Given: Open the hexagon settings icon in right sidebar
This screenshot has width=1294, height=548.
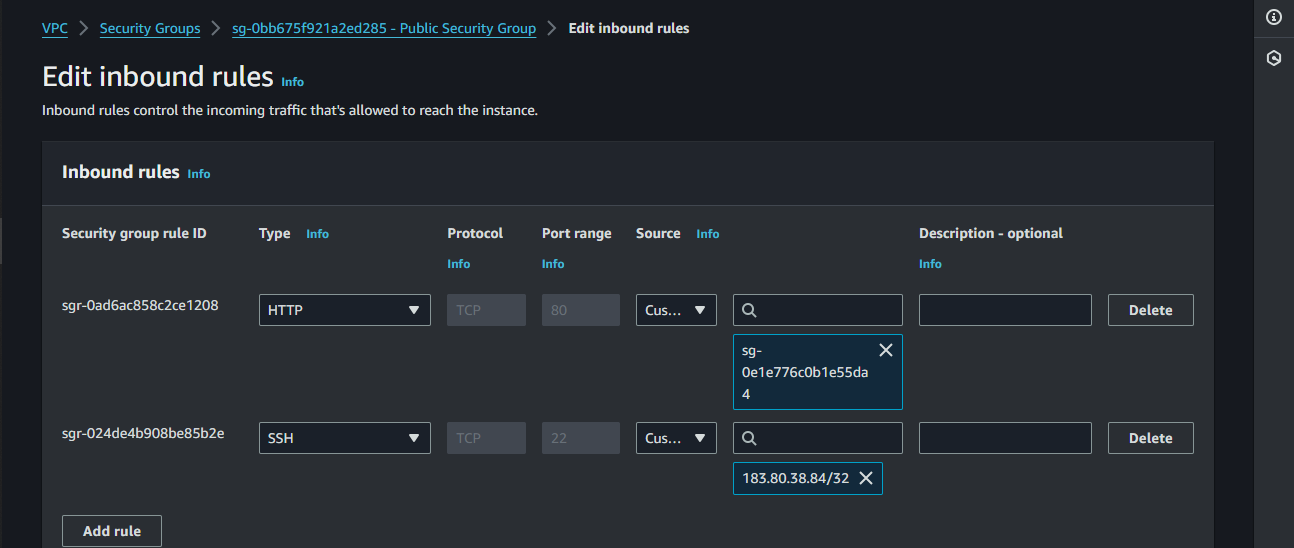Looking at the screenshot, I should 1273,58.
